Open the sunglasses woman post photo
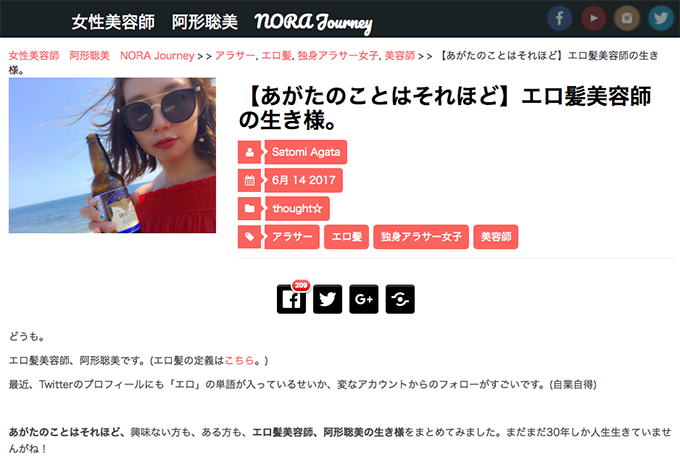This screenshot has height=460, width=680. (112, 155)
